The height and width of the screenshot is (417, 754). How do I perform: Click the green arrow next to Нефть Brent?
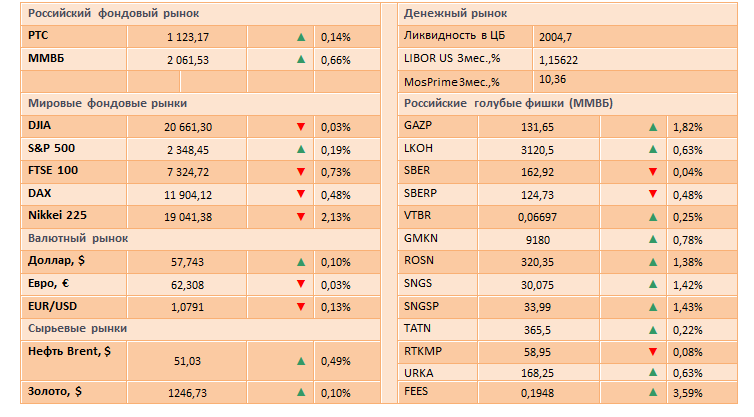pos(301,361)
